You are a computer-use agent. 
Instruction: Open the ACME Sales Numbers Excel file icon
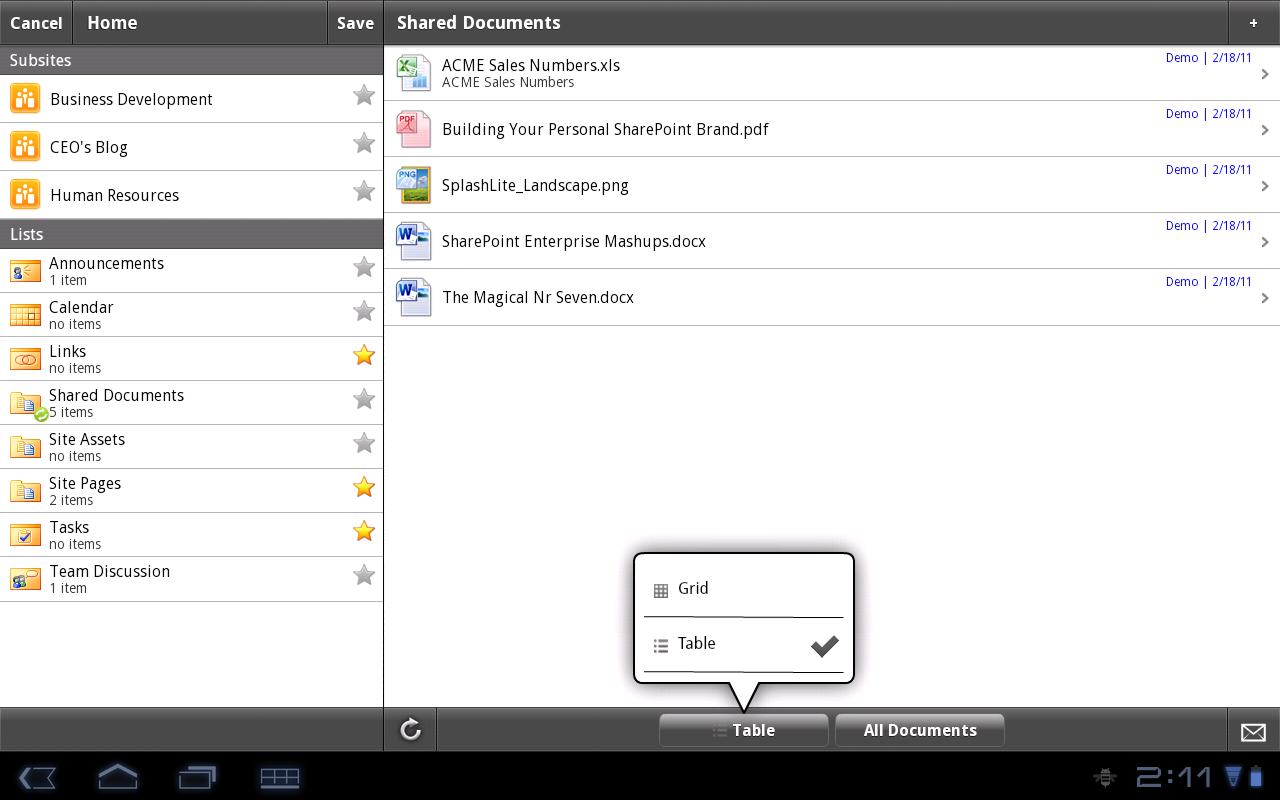click(x=413, y=73)
